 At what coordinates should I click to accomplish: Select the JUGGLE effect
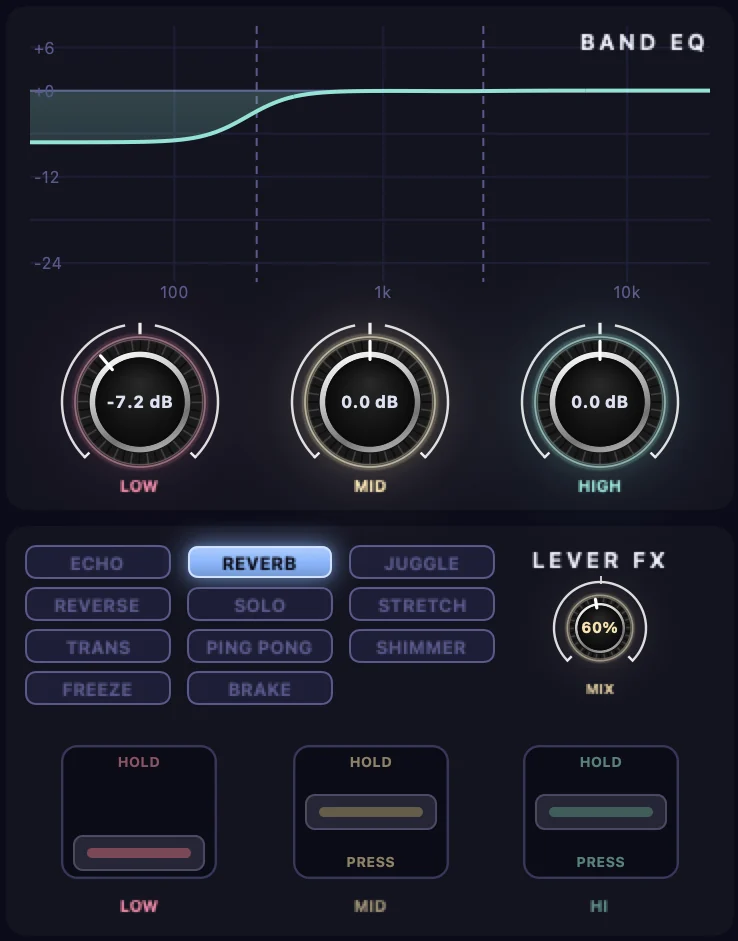click(422, 562)
